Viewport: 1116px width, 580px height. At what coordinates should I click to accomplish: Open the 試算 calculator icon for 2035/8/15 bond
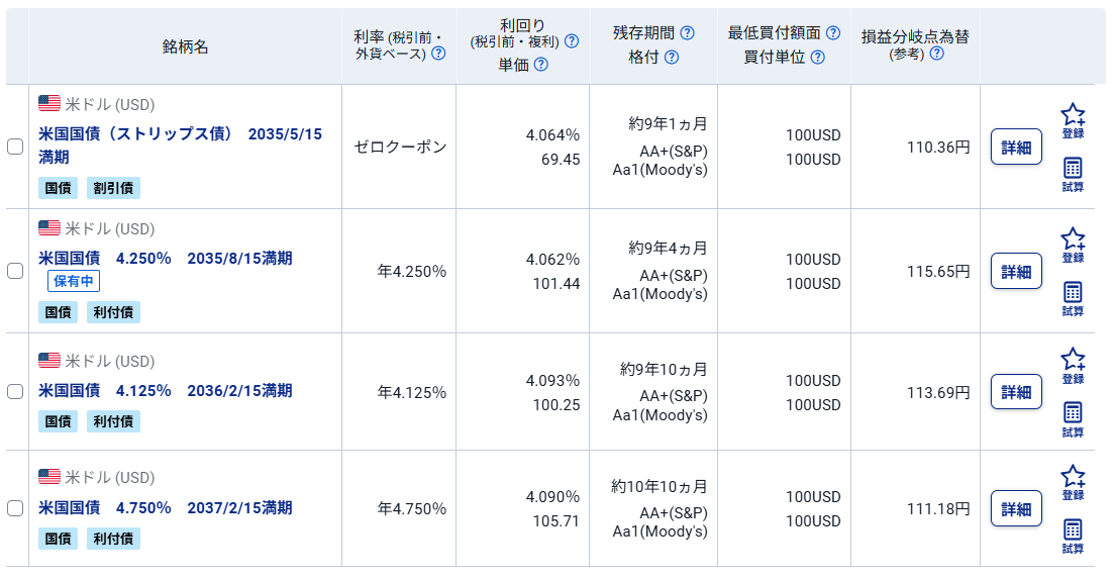1074,291
